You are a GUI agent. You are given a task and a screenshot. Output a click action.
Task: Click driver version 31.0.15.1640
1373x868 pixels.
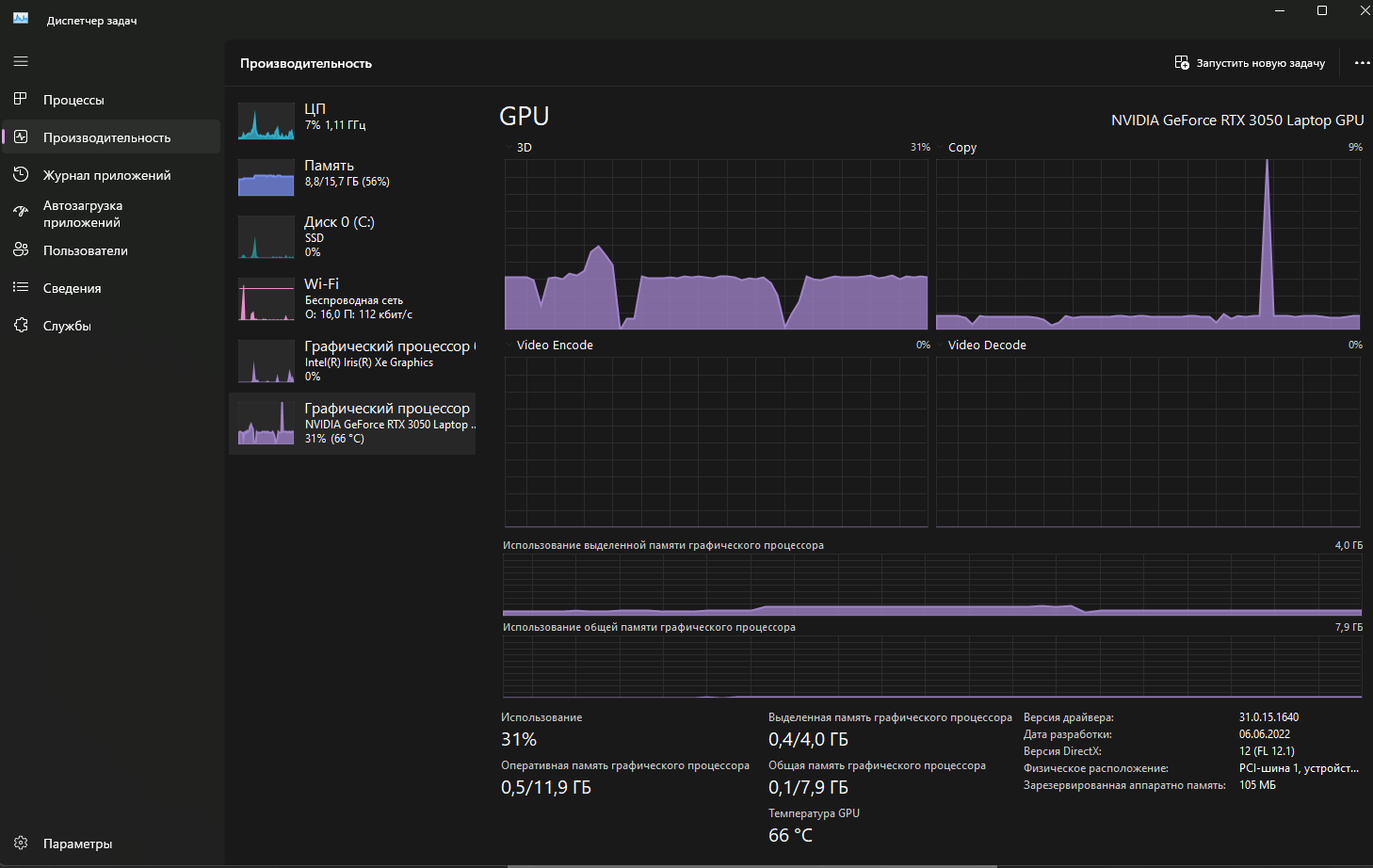pyautogui.click(x=1268, y=717)
